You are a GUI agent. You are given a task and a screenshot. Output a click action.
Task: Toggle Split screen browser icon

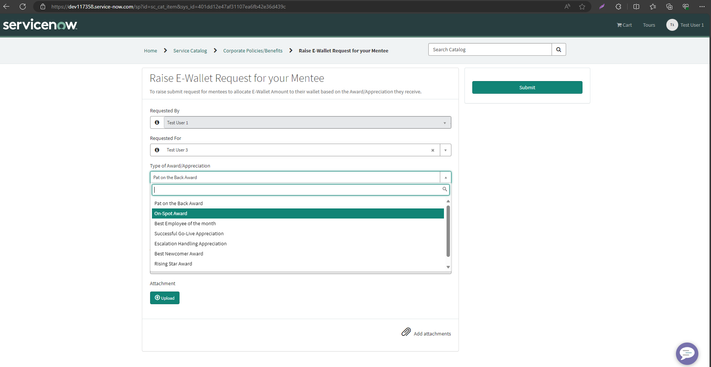click(x=636, y=7)
